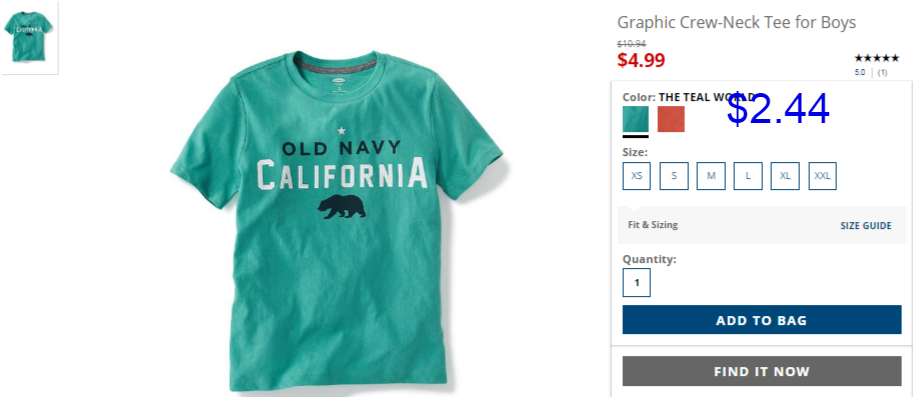Select size M
The image size is (913, 397).
tap(711, 176)
